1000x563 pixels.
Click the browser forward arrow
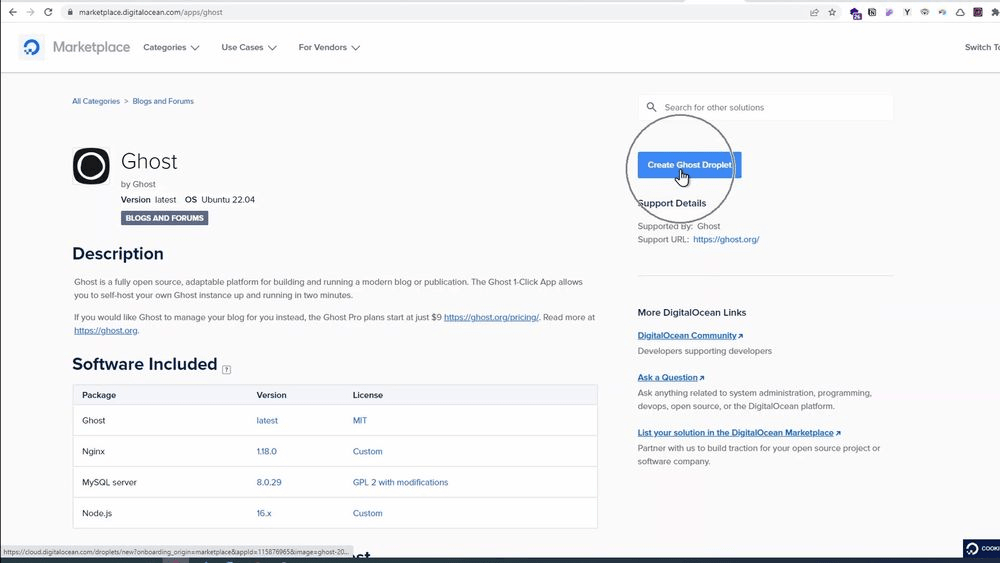pos(30,12)
